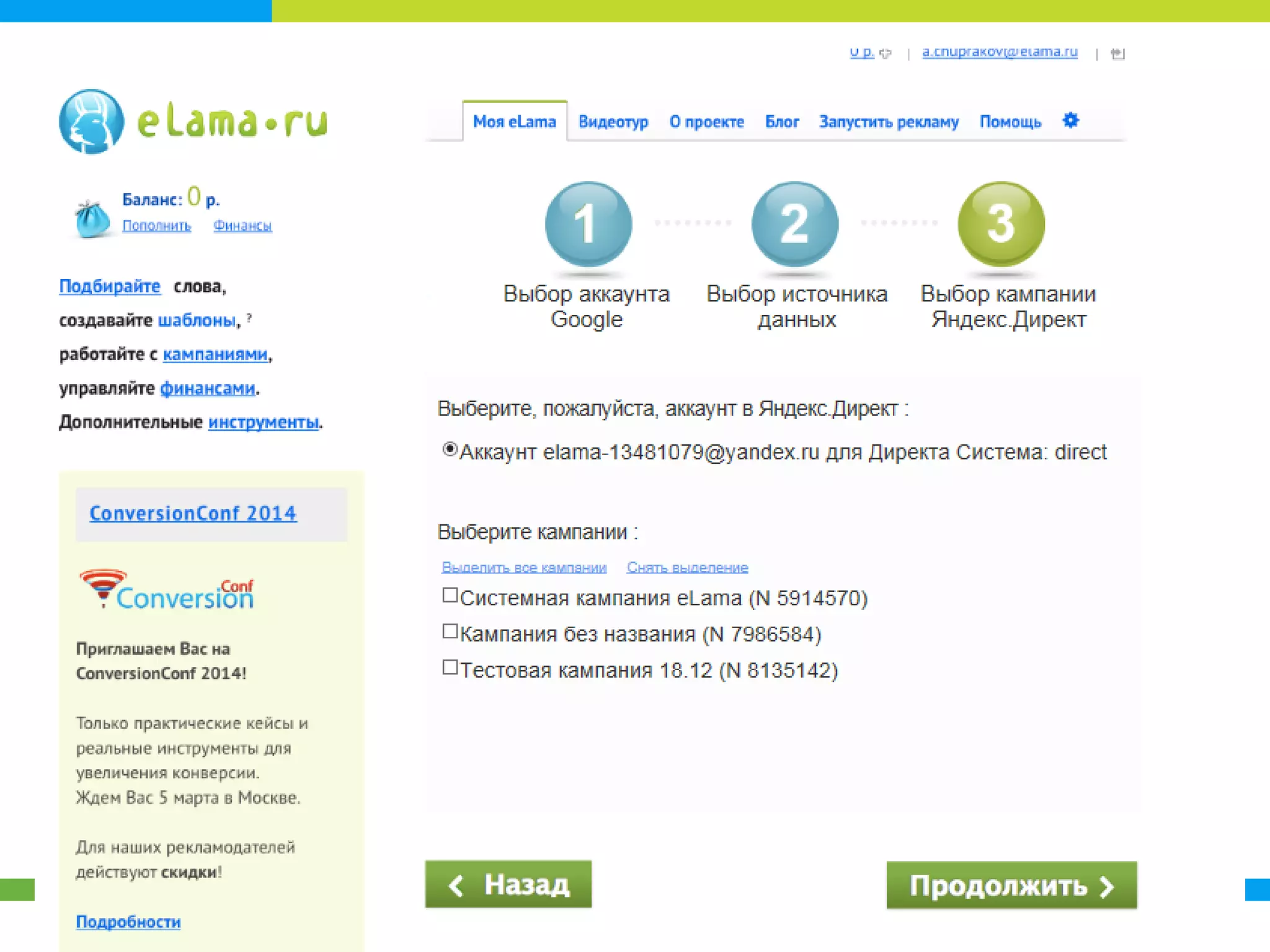Open Запустить рекламу menu item
Screen dimensions: 1270x952
pyautogui.click(x=888, y=121)
